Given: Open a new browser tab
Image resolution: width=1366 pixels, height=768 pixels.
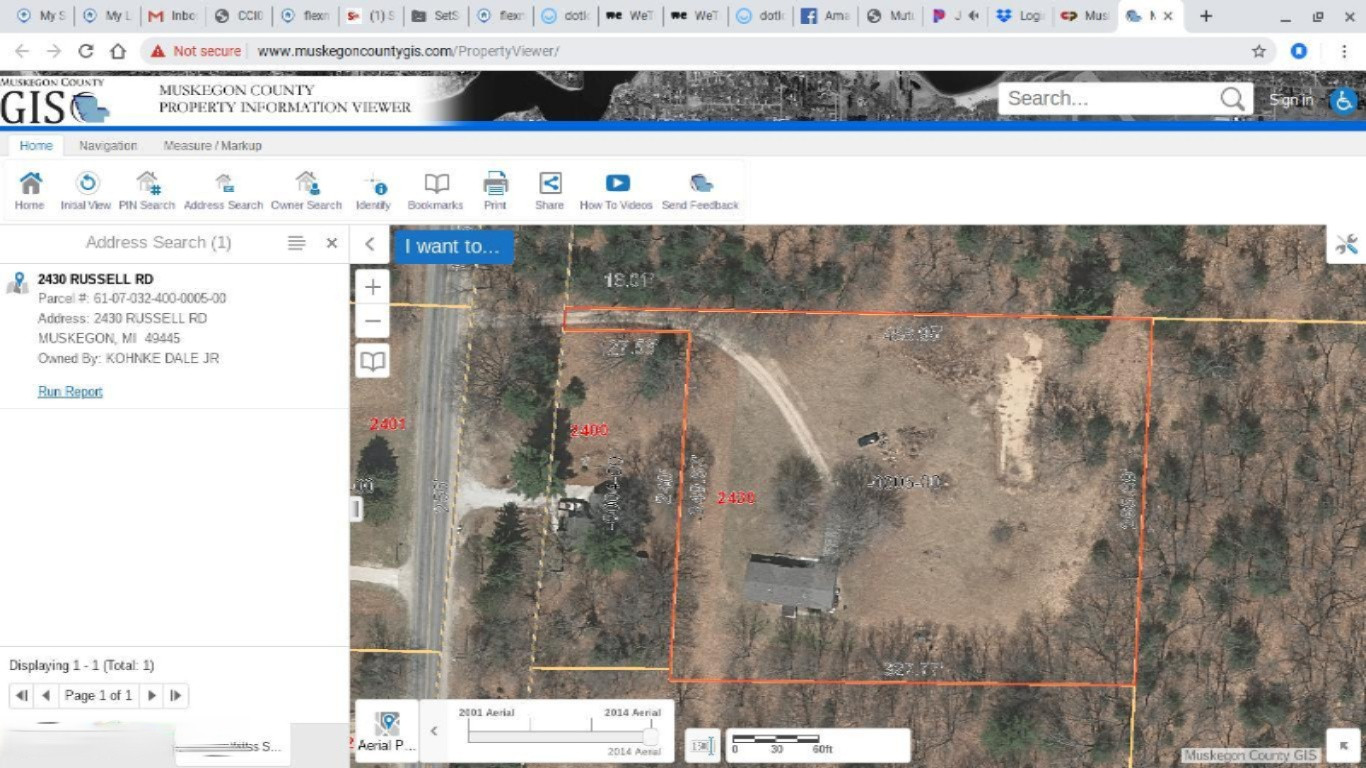Looking at the screenshot, I should pos(1206,16).
